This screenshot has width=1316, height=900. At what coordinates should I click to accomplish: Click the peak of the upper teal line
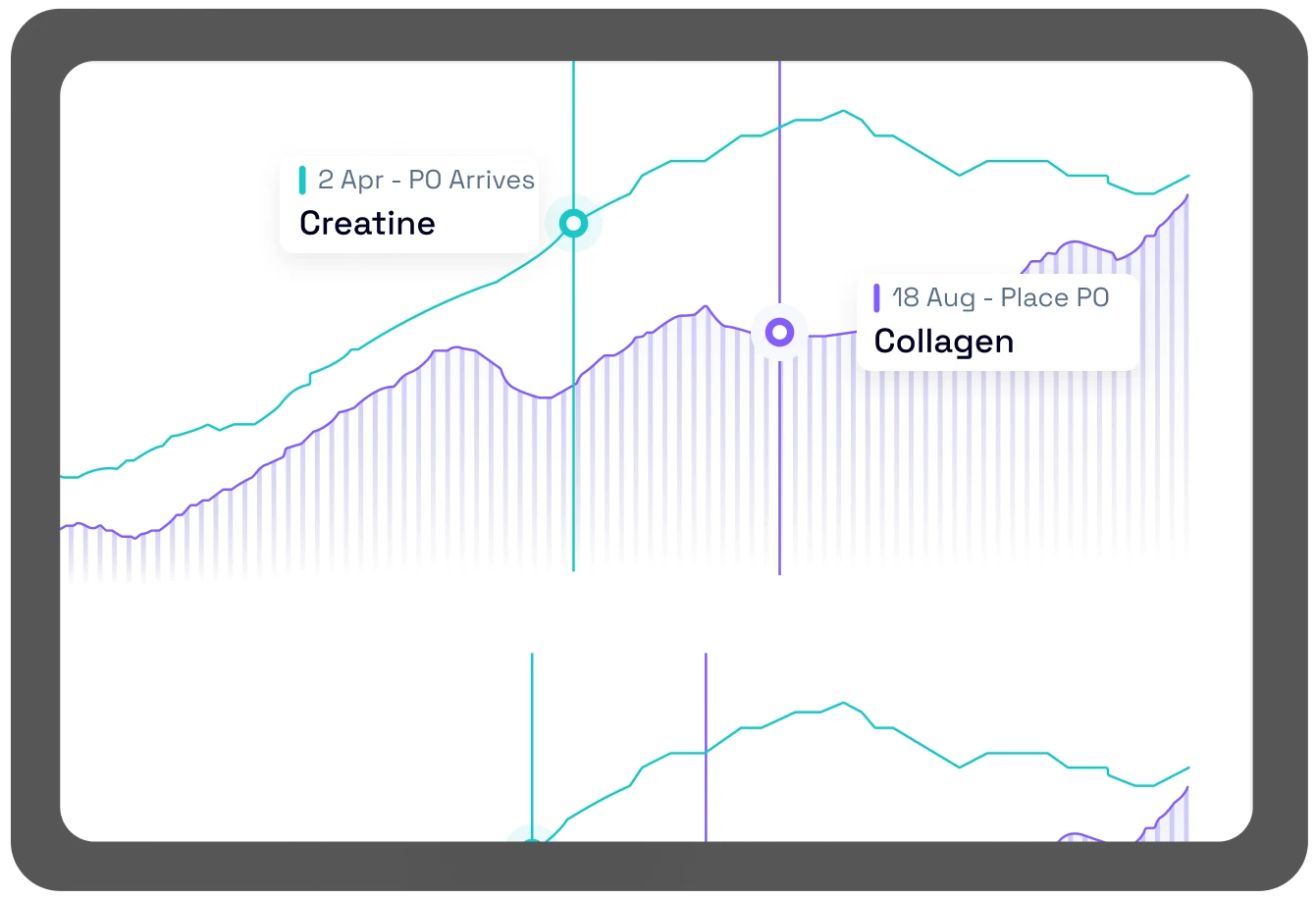pyautogui.click(x=843, y=111)
